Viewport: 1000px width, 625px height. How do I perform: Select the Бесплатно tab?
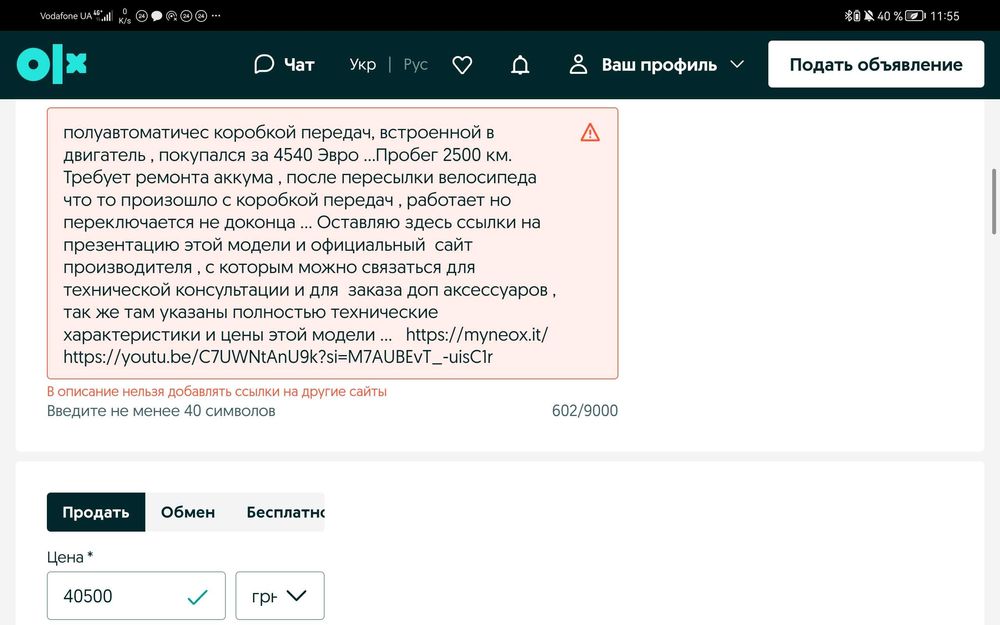pos(284,512)
